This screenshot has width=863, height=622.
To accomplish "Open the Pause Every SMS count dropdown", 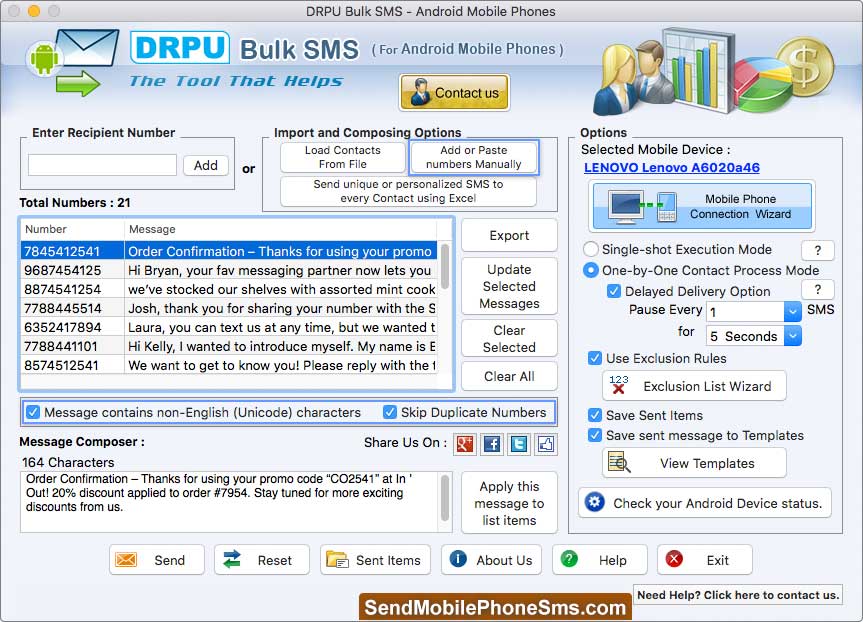I will tap(792, 312).
